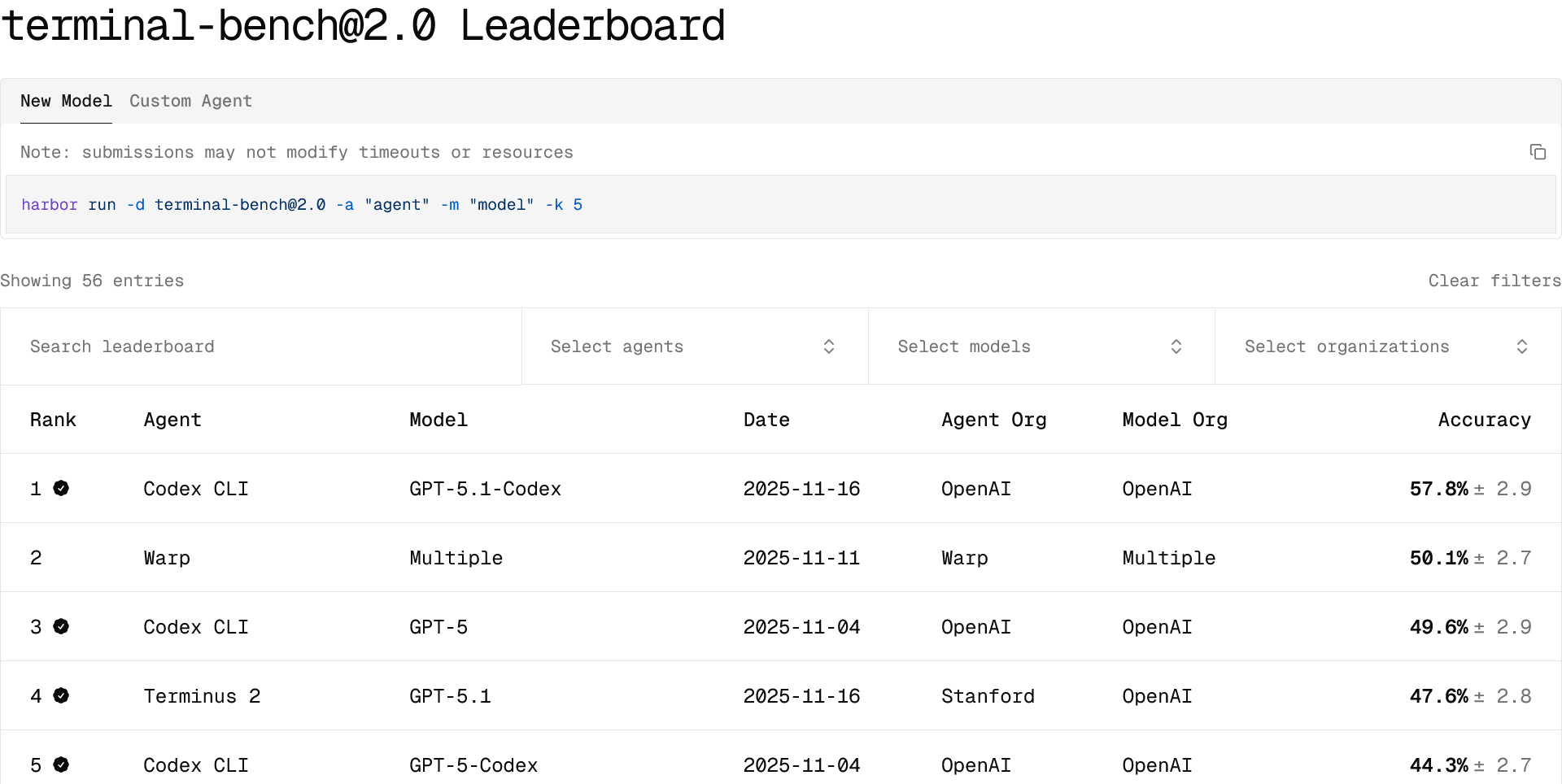Click verified badge next to rank 5
The height and width of the screenshot is (784, 1562).
coord(61,764)
